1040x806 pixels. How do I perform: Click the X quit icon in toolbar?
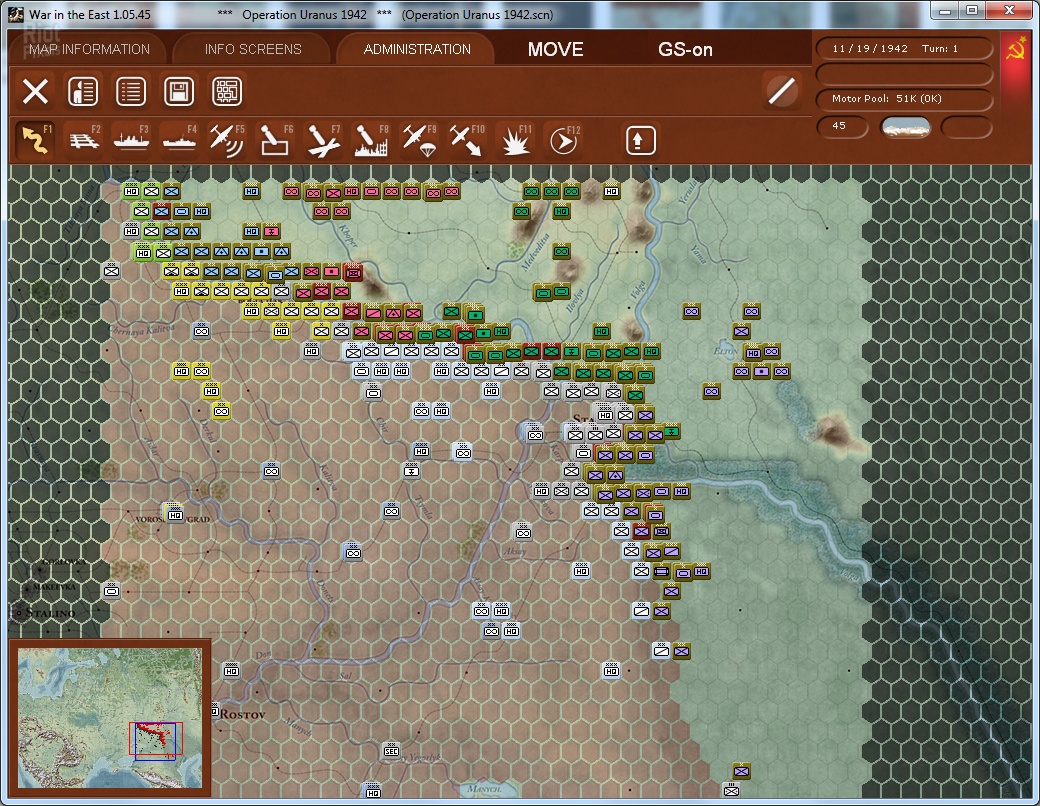(x=35, y=92)
